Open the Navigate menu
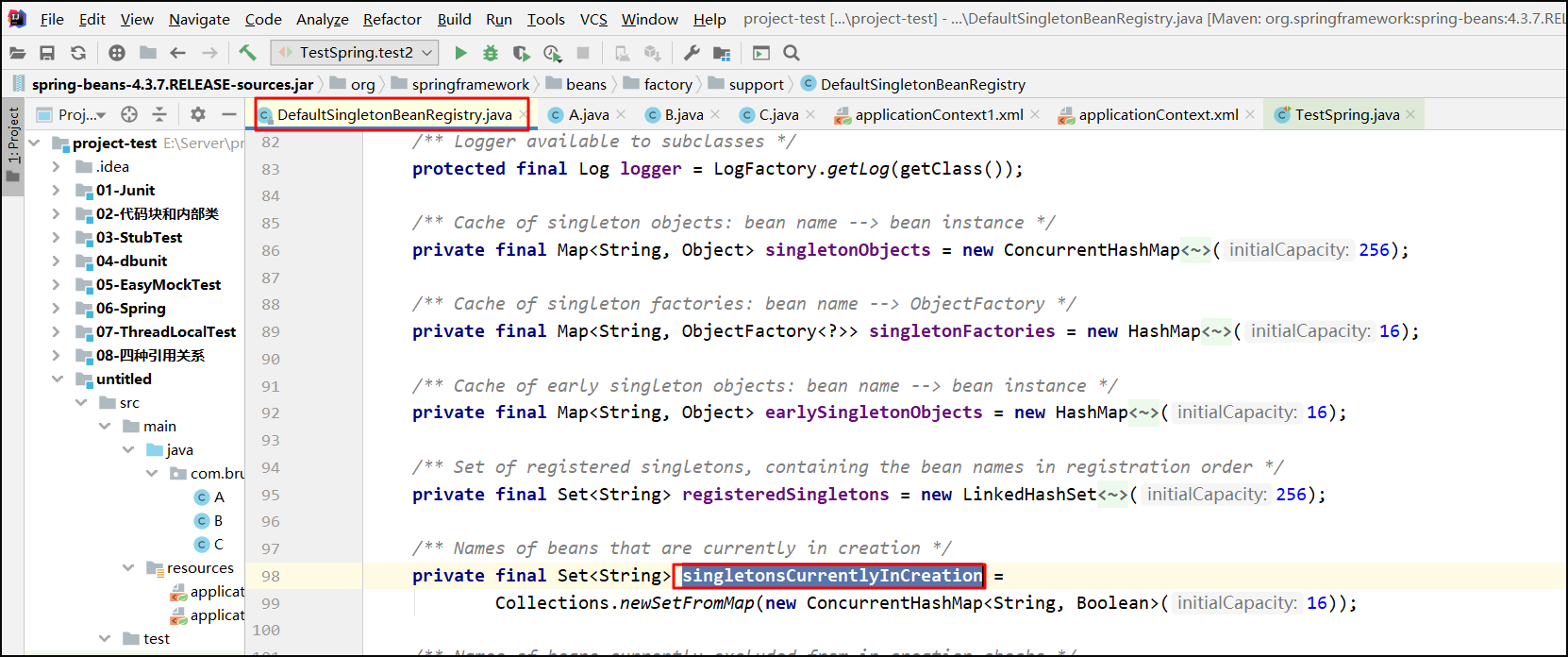The height and width of the screenshot is (657, 1568). tap(199, 19)
